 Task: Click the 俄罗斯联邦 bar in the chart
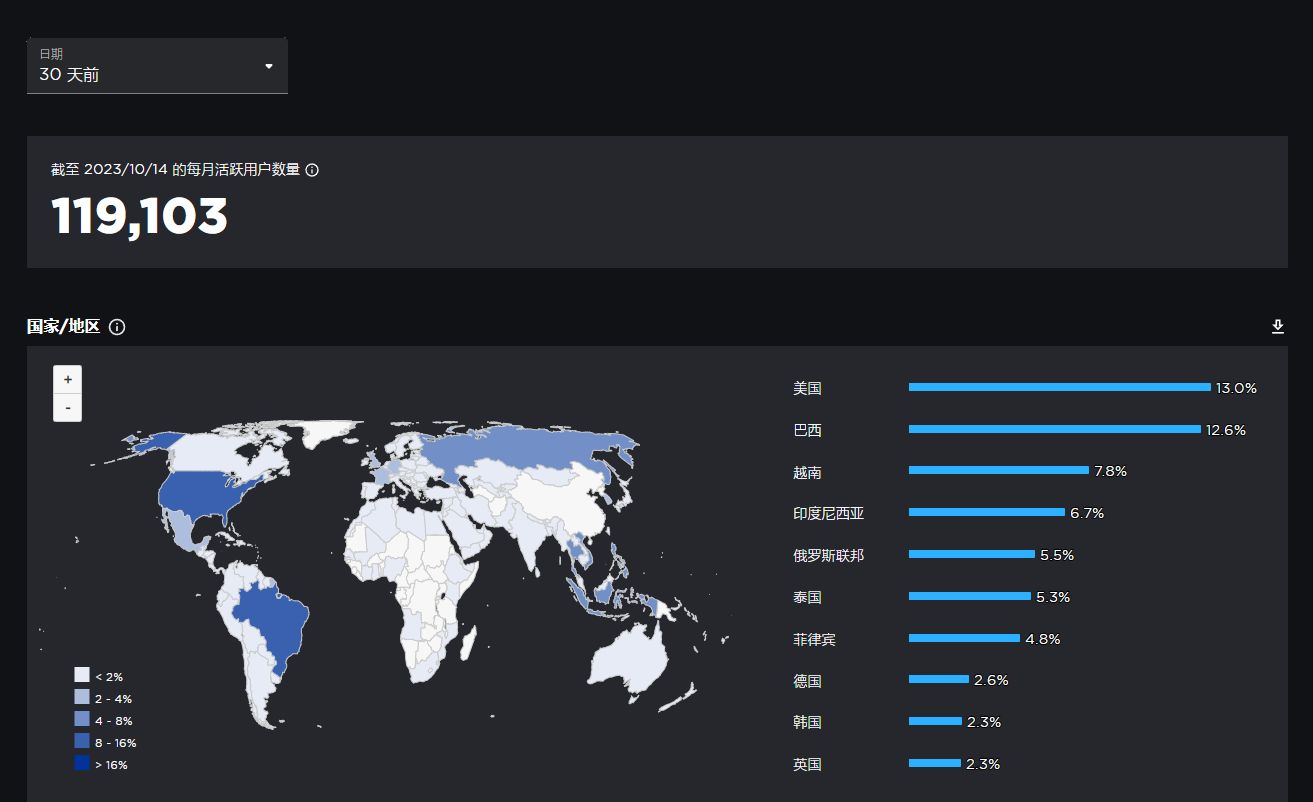pyautogui.click(x=972, y=554)
